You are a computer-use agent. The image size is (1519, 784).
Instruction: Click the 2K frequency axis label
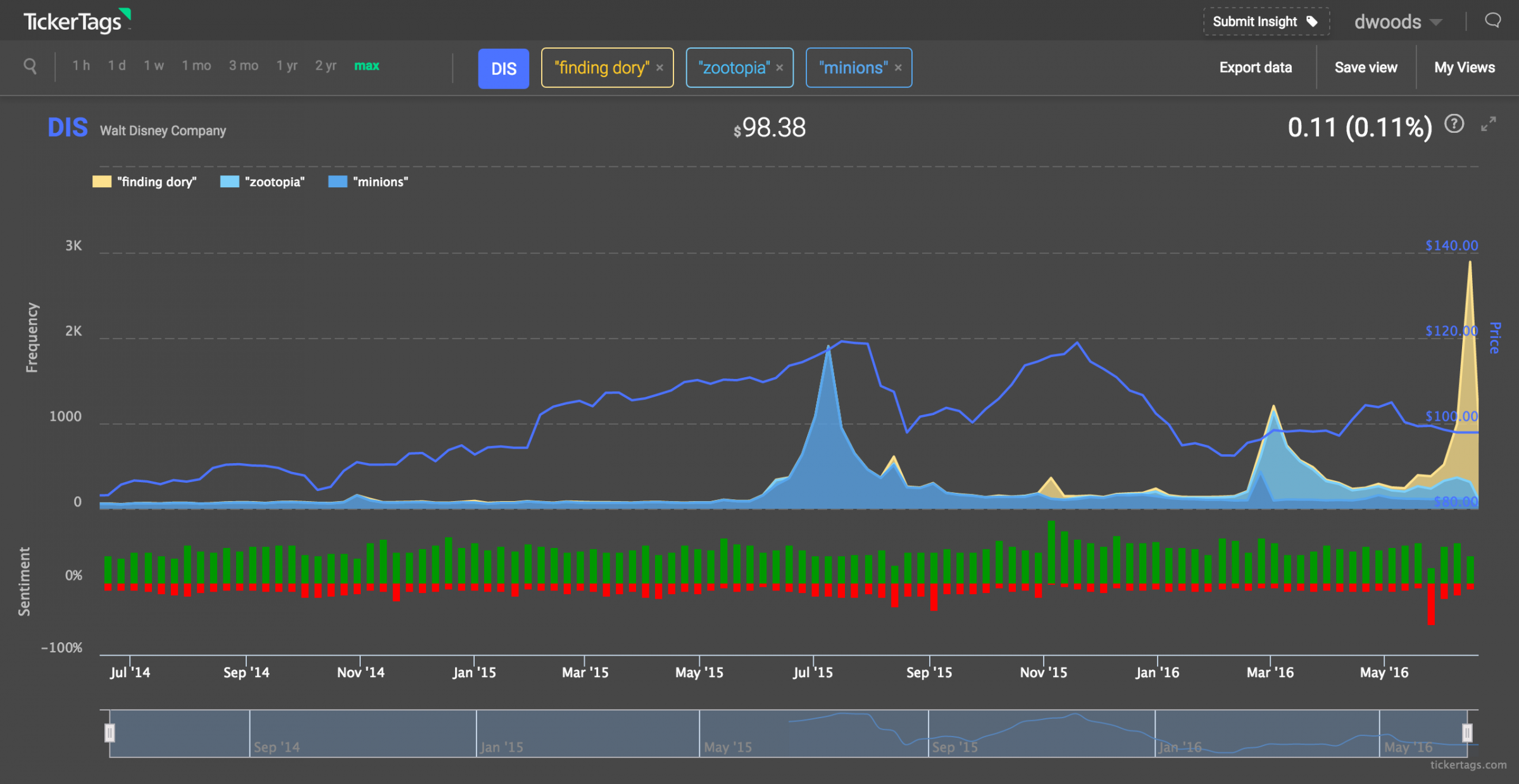(x=73, y=332)
